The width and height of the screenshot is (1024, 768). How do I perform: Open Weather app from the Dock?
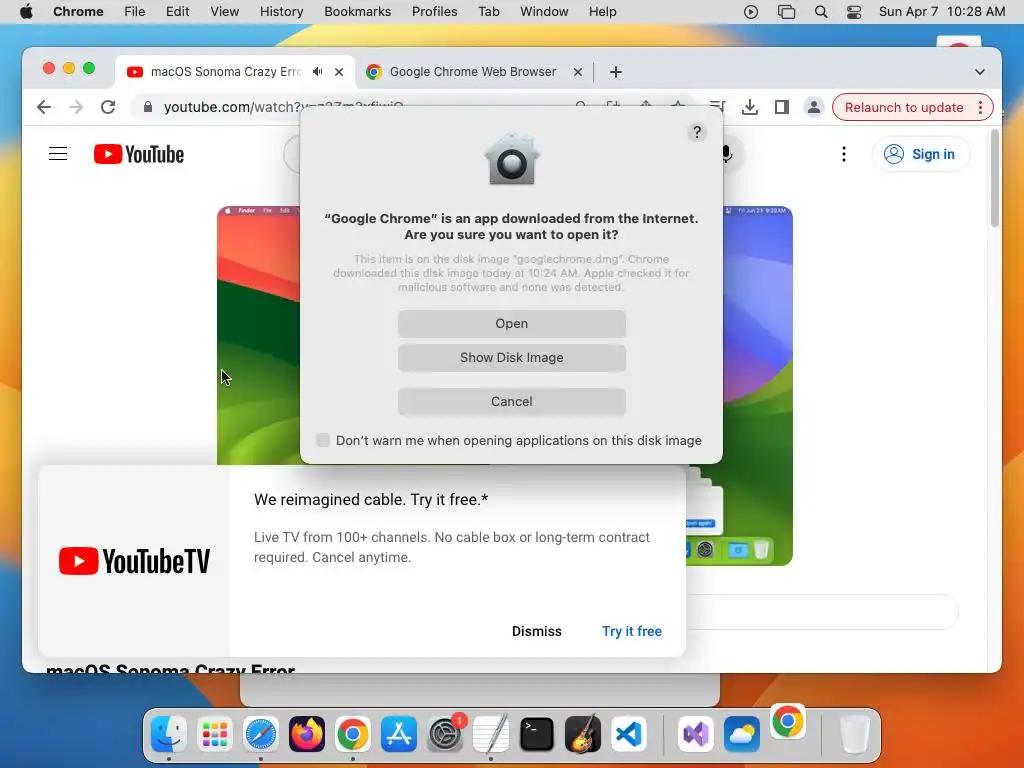[742, 734]
